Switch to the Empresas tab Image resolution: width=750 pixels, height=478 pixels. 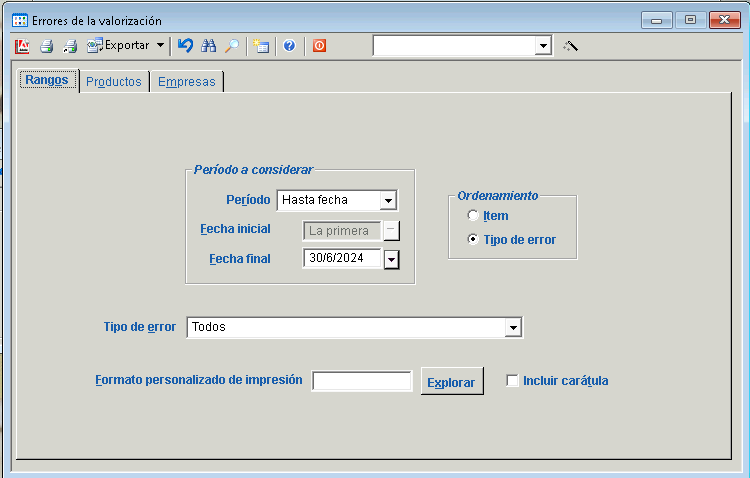click(x=186, y=82)
